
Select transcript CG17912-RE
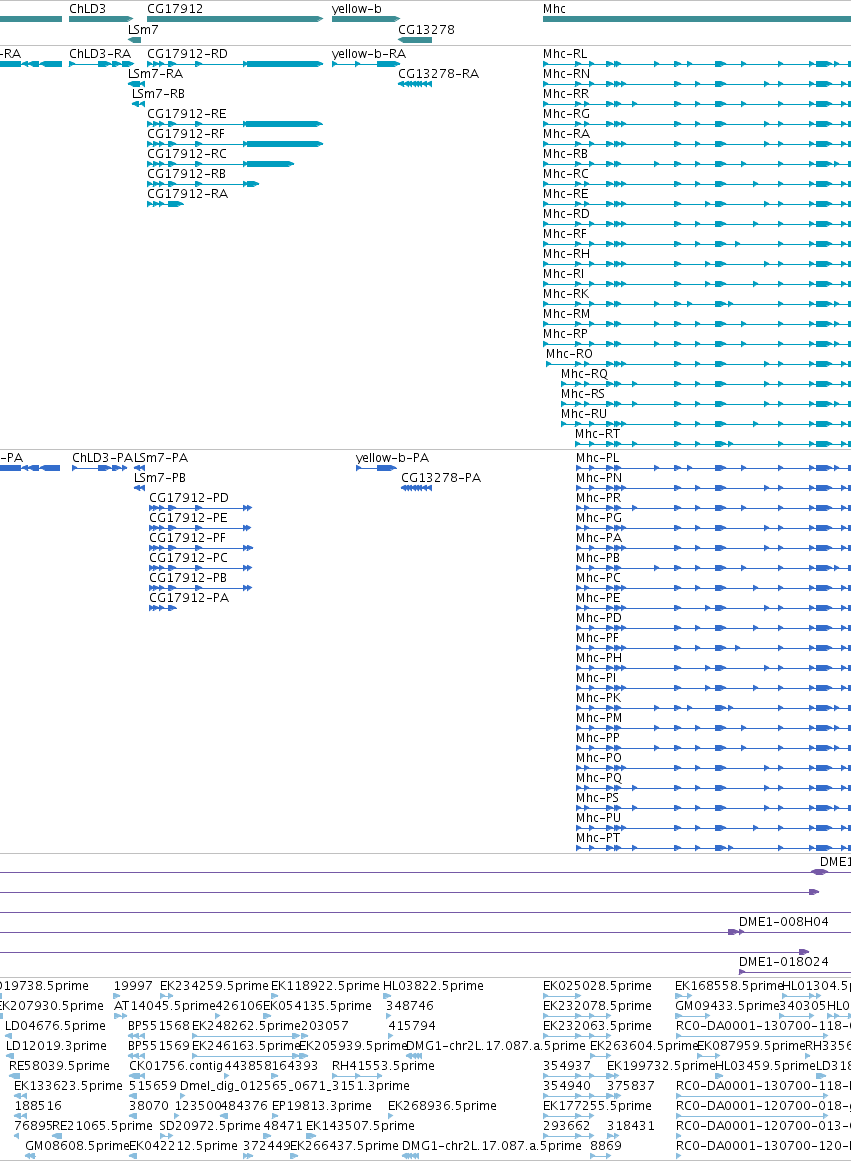coord(187,114)
